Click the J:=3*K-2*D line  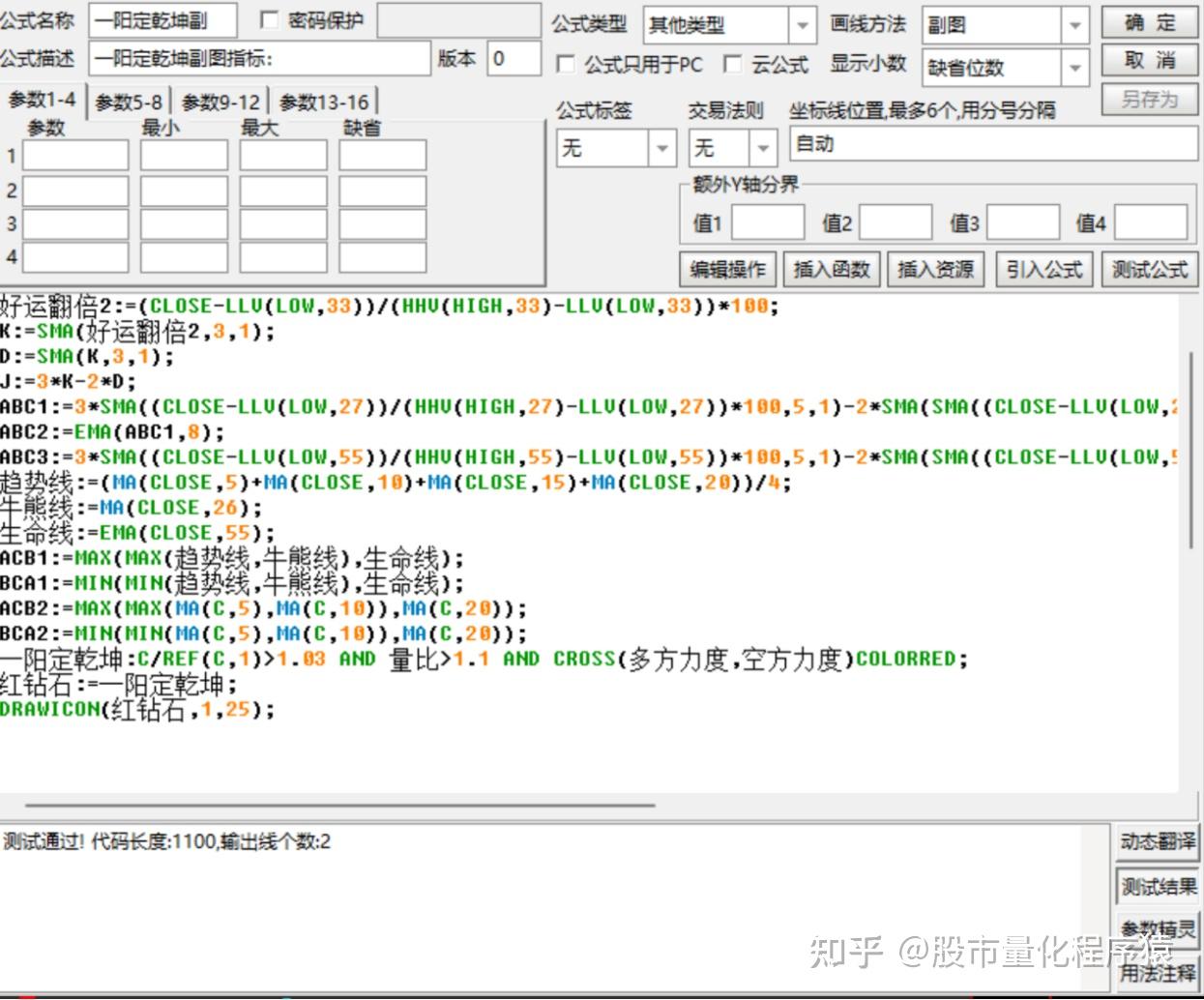pos(69,382)
